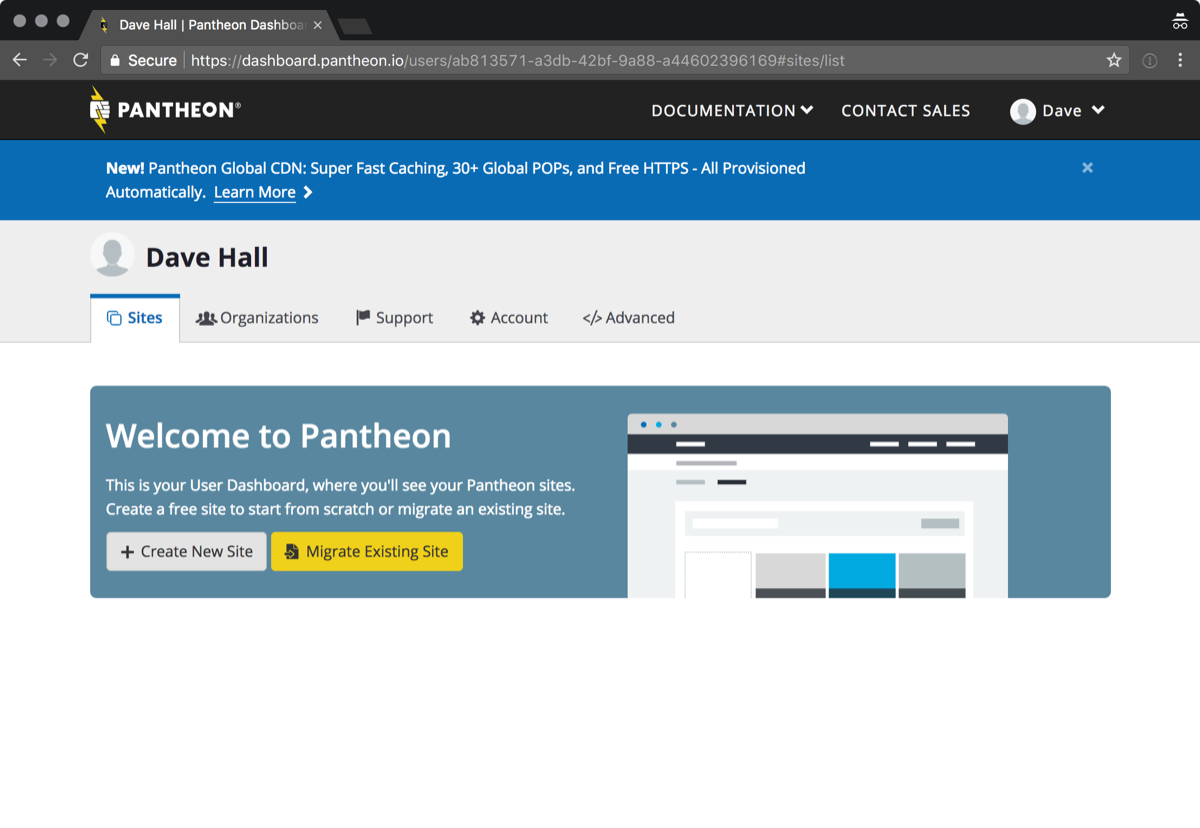Click the Dave Hall profile picture
Viewport: 1200px width, 828px height.
112,255
